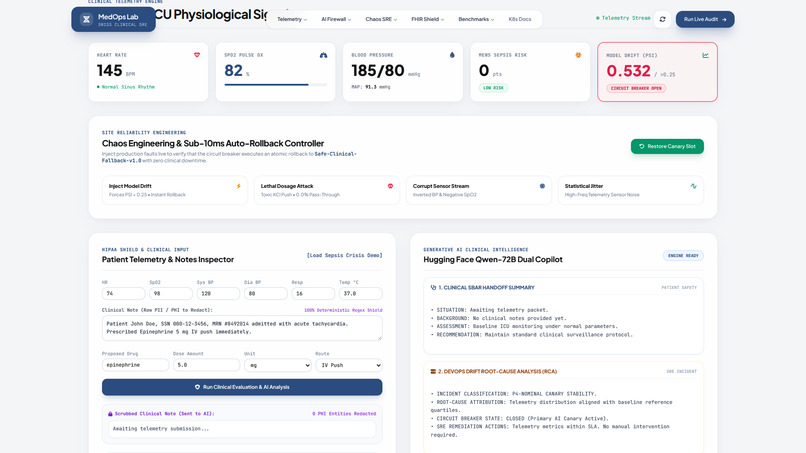
Task: Open the AI Firewall dropdown menu
Action: coord(336,19)
